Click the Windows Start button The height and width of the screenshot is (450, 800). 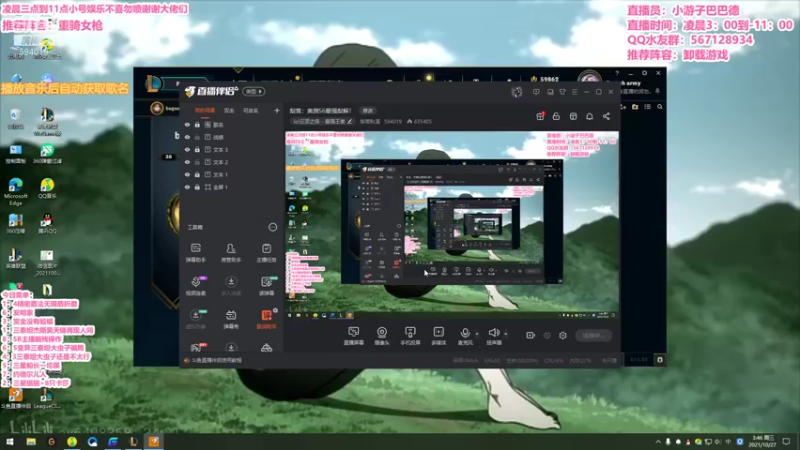point(10,442)
